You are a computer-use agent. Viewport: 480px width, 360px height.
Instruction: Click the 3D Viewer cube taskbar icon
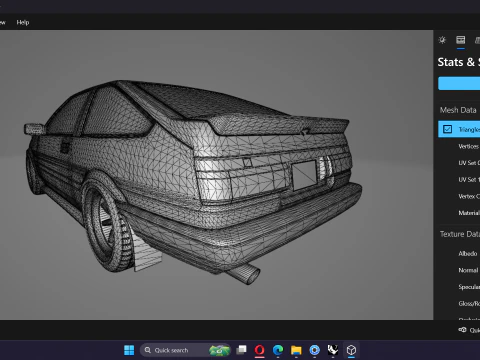click(x=351, y=350)
